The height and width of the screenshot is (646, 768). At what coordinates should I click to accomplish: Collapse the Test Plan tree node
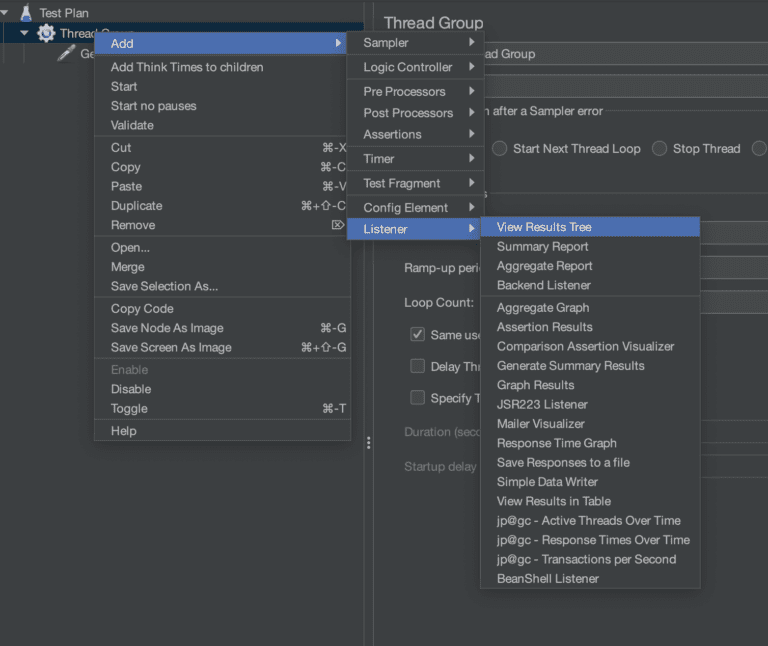[6, 13]
